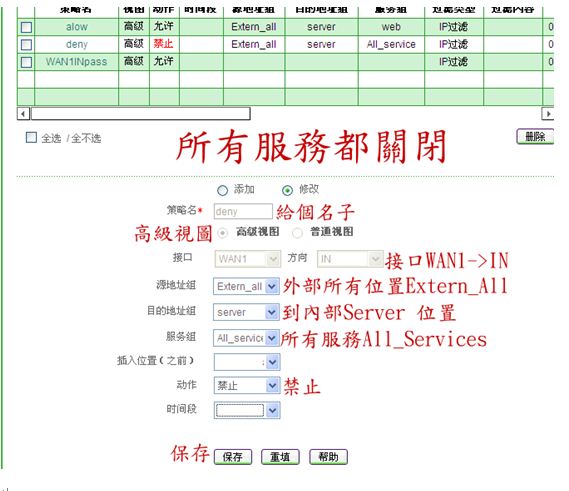Click the left scroll arrow of policy table
Viewport: 569px width, 491px height.
pos(23,114)
